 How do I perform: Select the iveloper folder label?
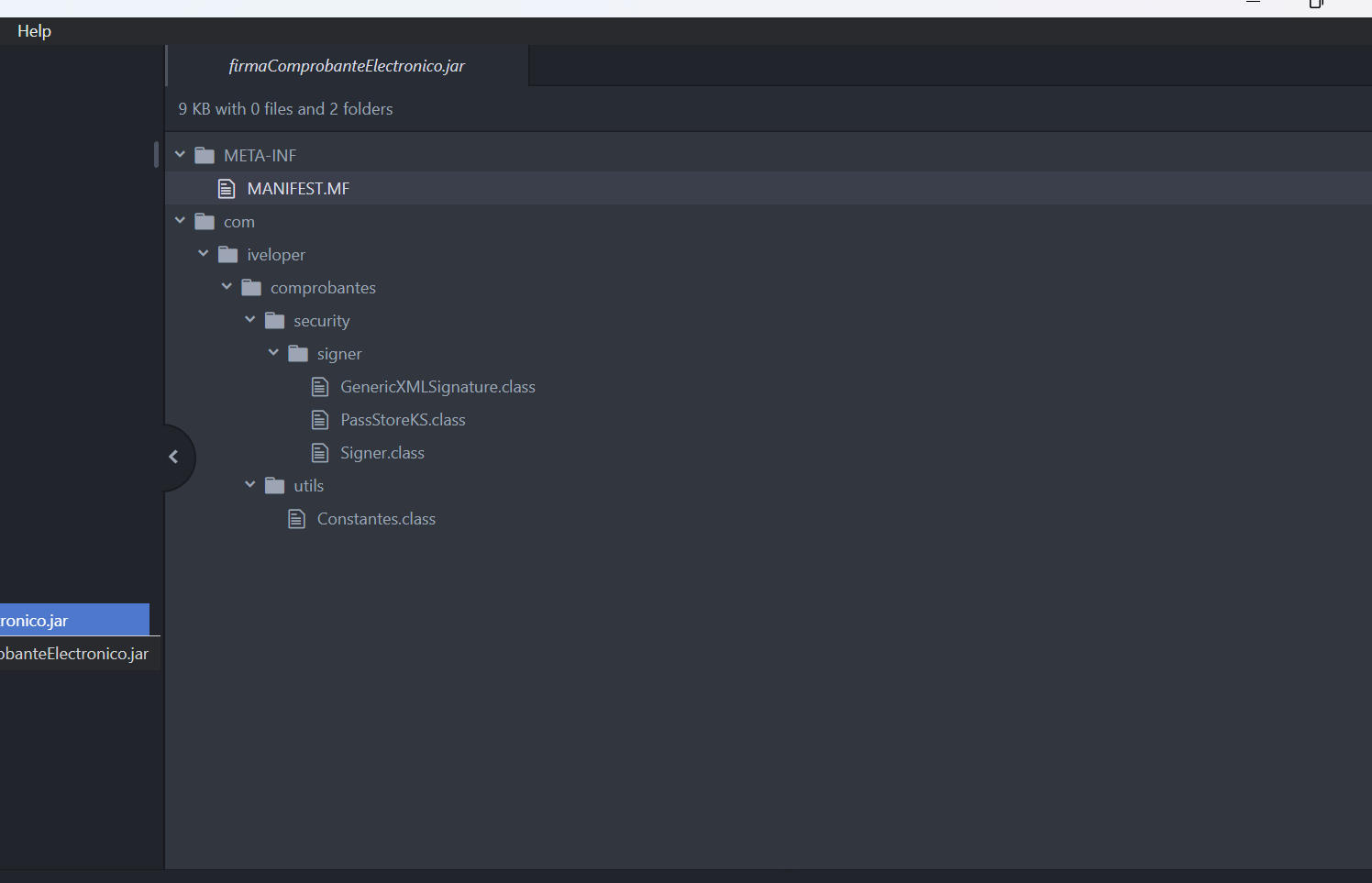coord(276,255)
